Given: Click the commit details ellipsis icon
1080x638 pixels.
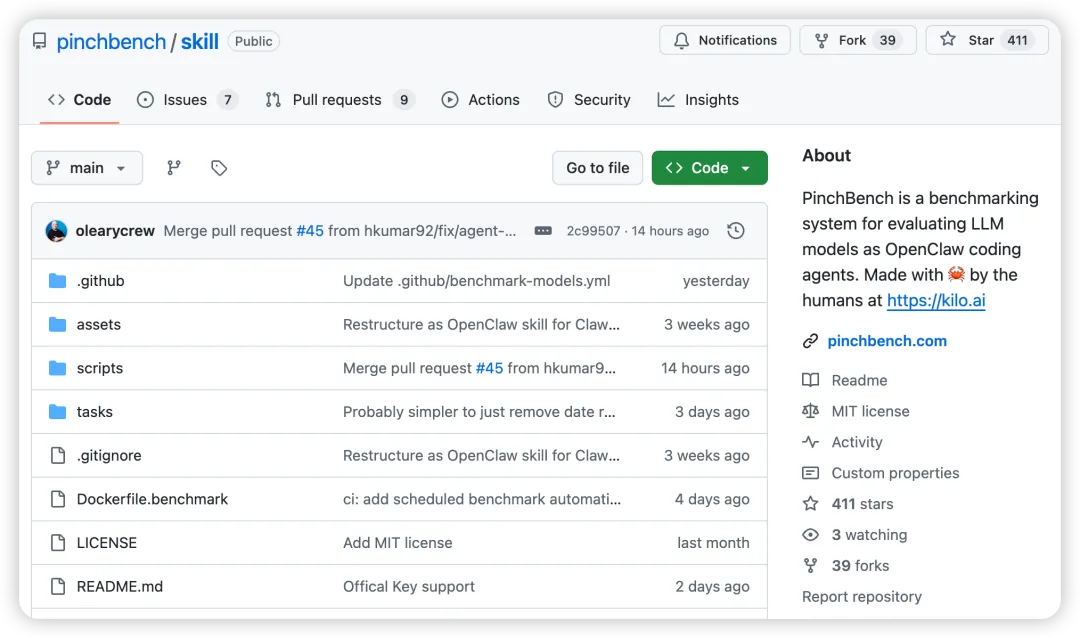Looking at the screenshot, I should [543, 231].
